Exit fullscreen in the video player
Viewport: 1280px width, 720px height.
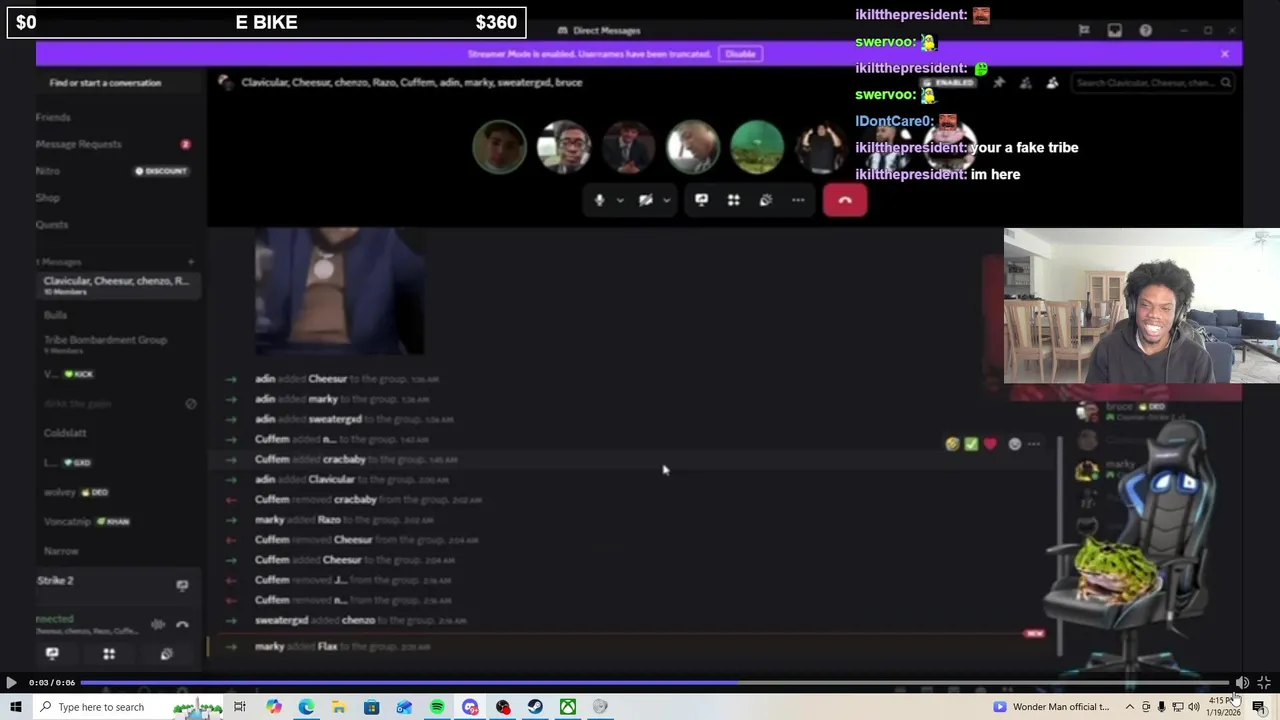point(1264,683)
